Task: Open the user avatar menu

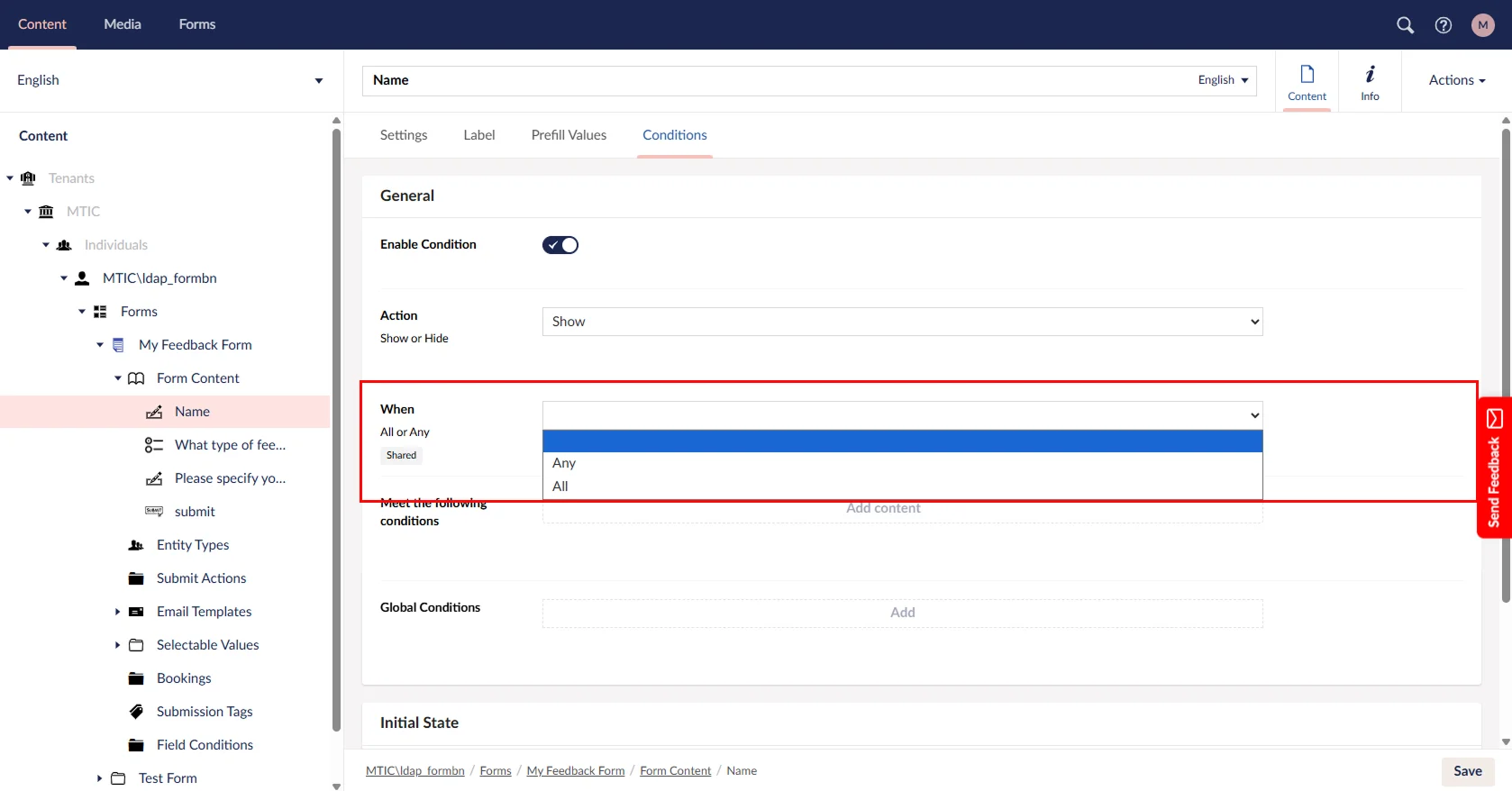Action: point(1482,25)
